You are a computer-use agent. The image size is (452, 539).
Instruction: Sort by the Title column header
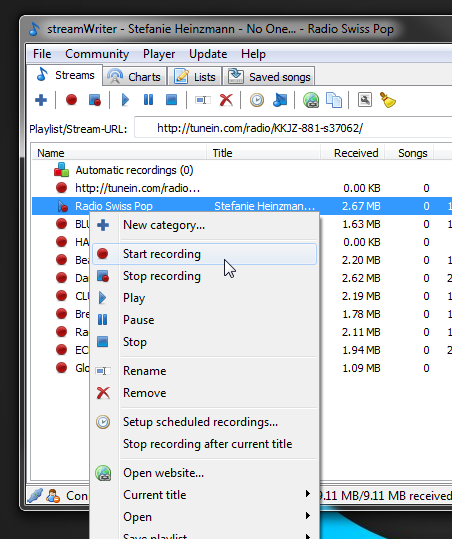[x=263, y=153]
